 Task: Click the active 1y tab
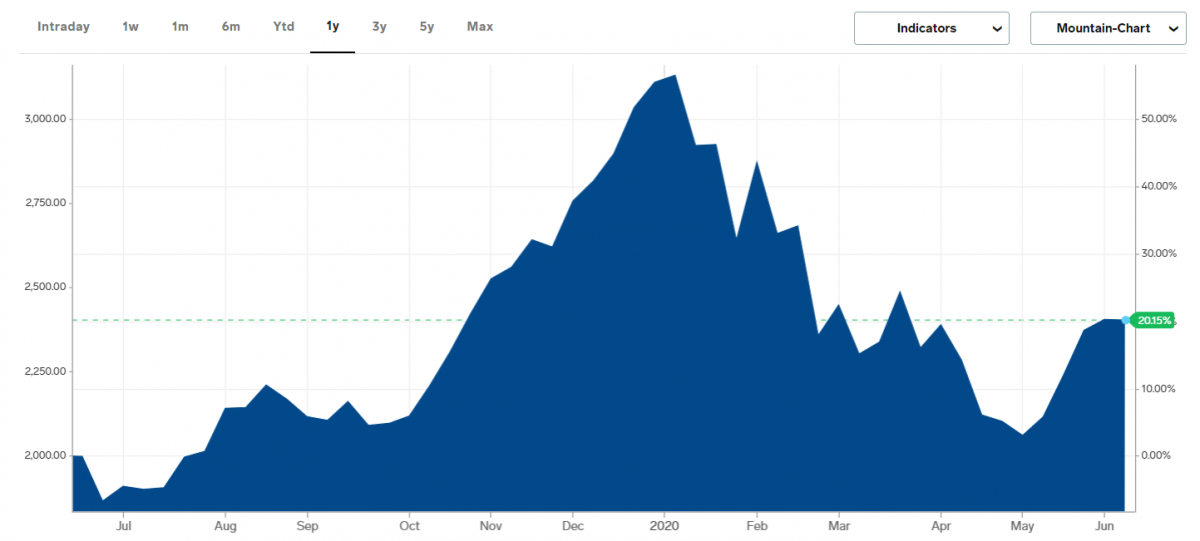pyautogui.click(x=333, y=27)
